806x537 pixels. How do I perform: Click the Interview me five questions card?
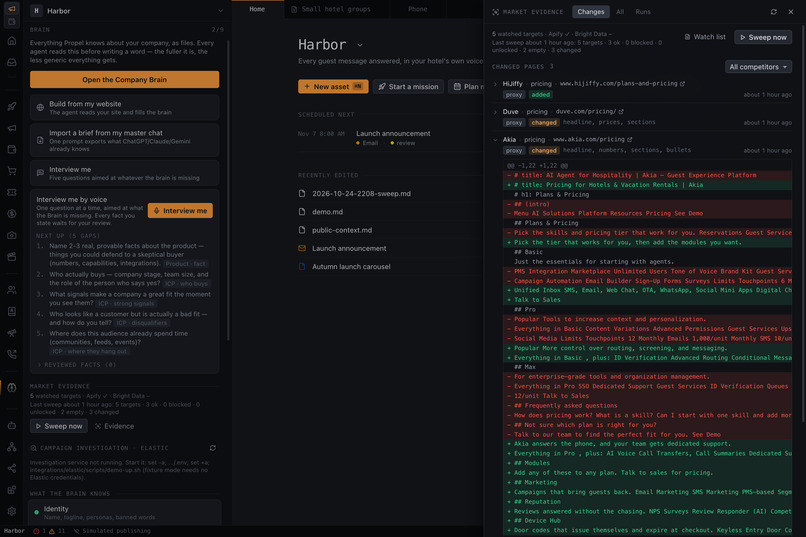coord(124,173)
